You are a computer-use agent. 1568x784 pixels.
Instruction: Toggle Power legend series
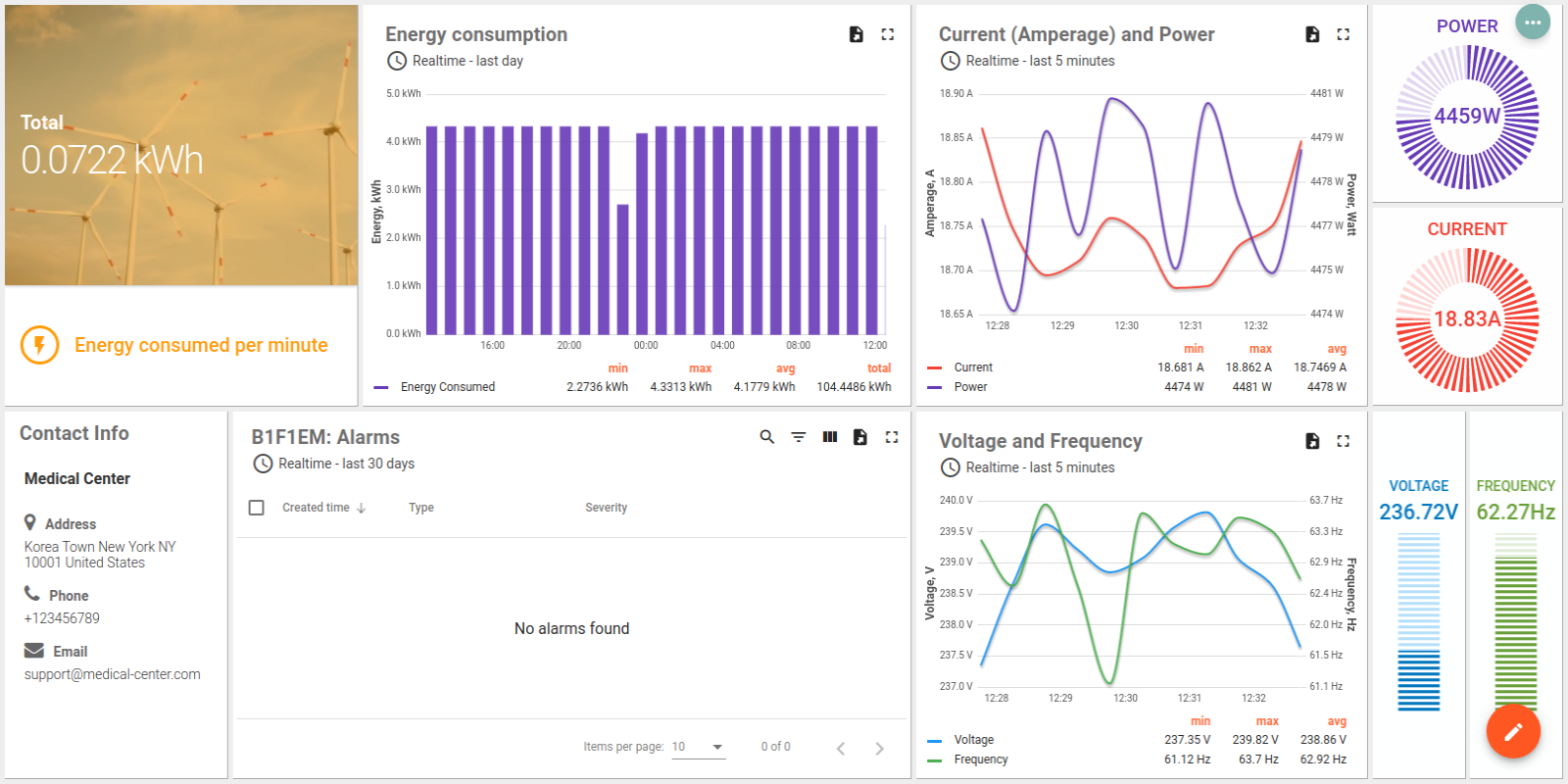[970, 387]
